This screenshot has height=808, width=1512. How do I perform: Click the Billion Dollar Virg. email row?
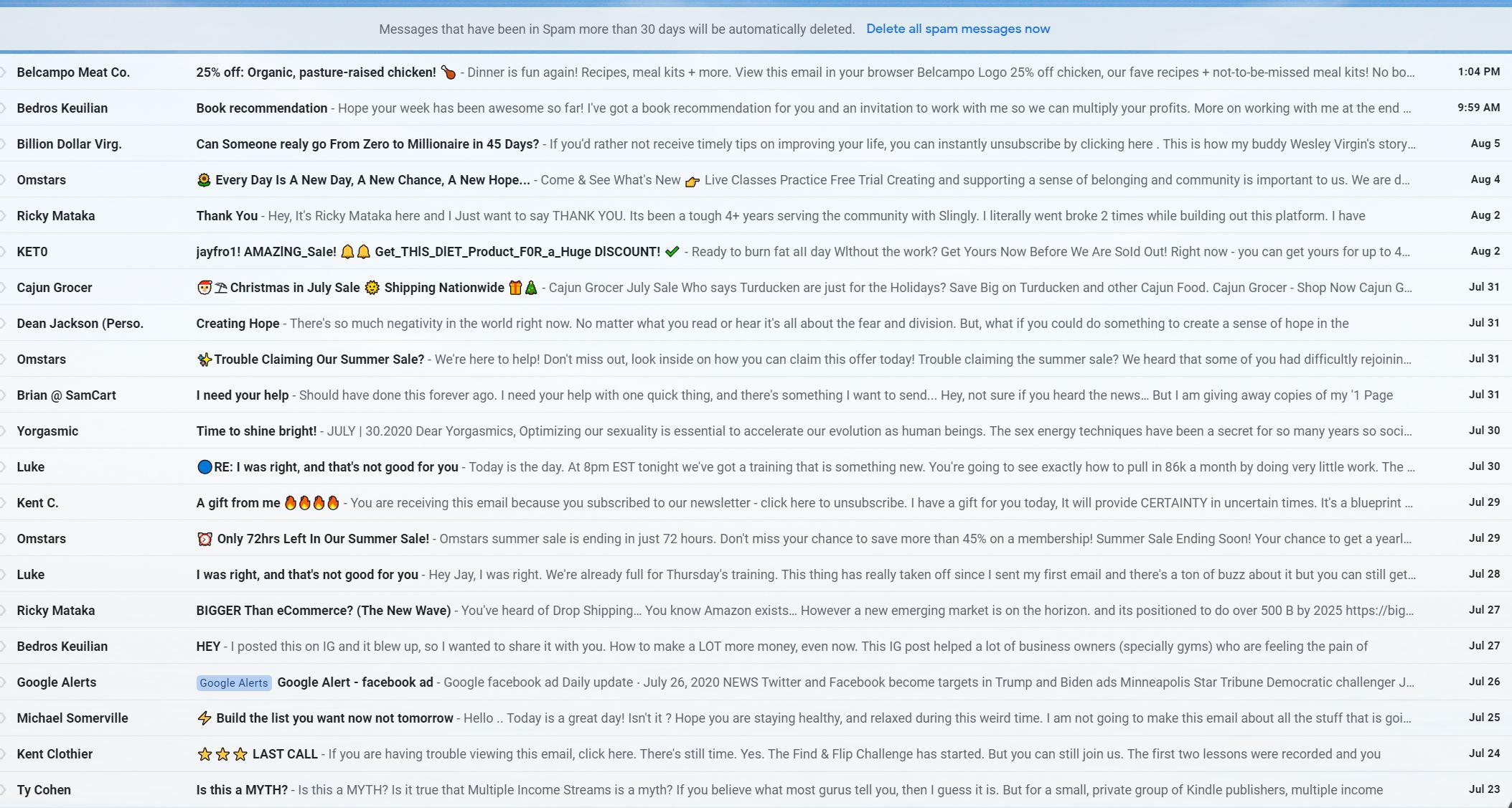(x=756, y=143)
